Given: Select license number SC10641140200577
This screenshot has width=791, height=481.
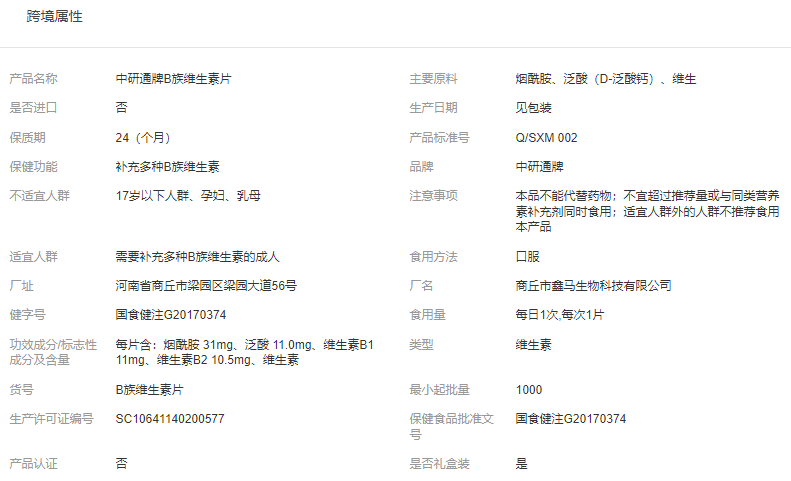Looking at the screenshot, I should coord(170,419).
